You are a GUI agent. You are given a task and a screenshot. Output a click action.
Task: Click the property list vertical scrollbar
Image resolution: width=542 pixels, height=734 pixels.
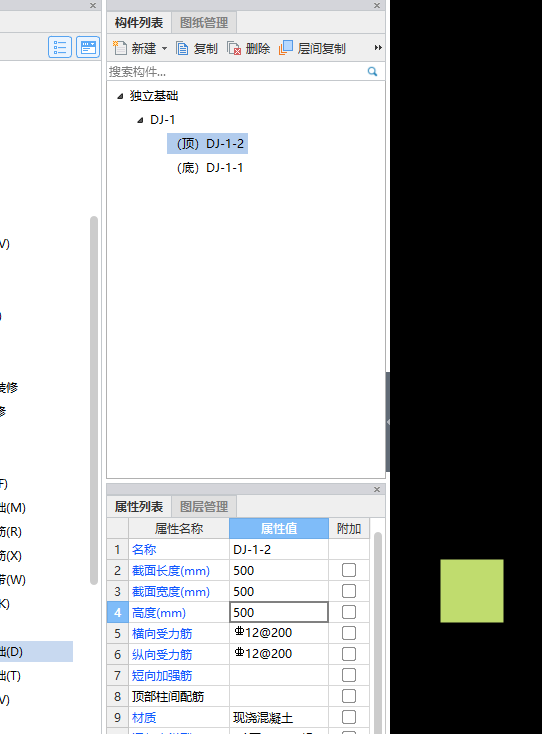[378, 632]
